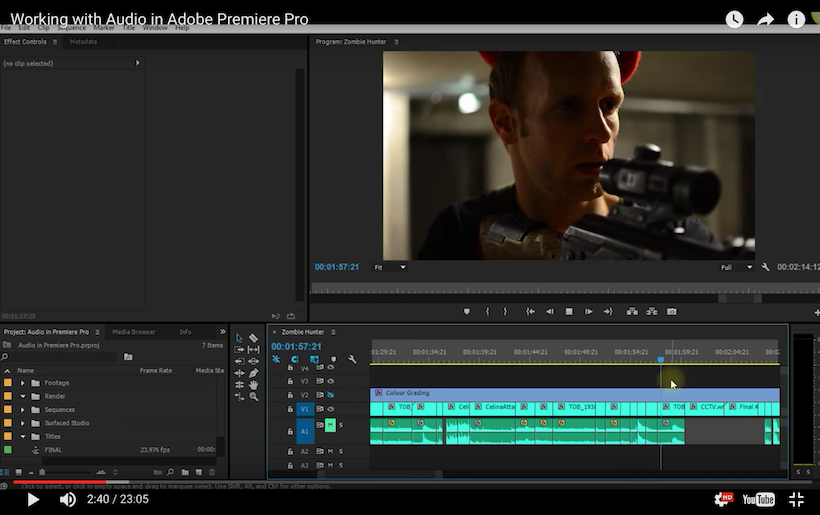Toggle the lock on track V1
This screenshot has height=515, width=820.
290,409
